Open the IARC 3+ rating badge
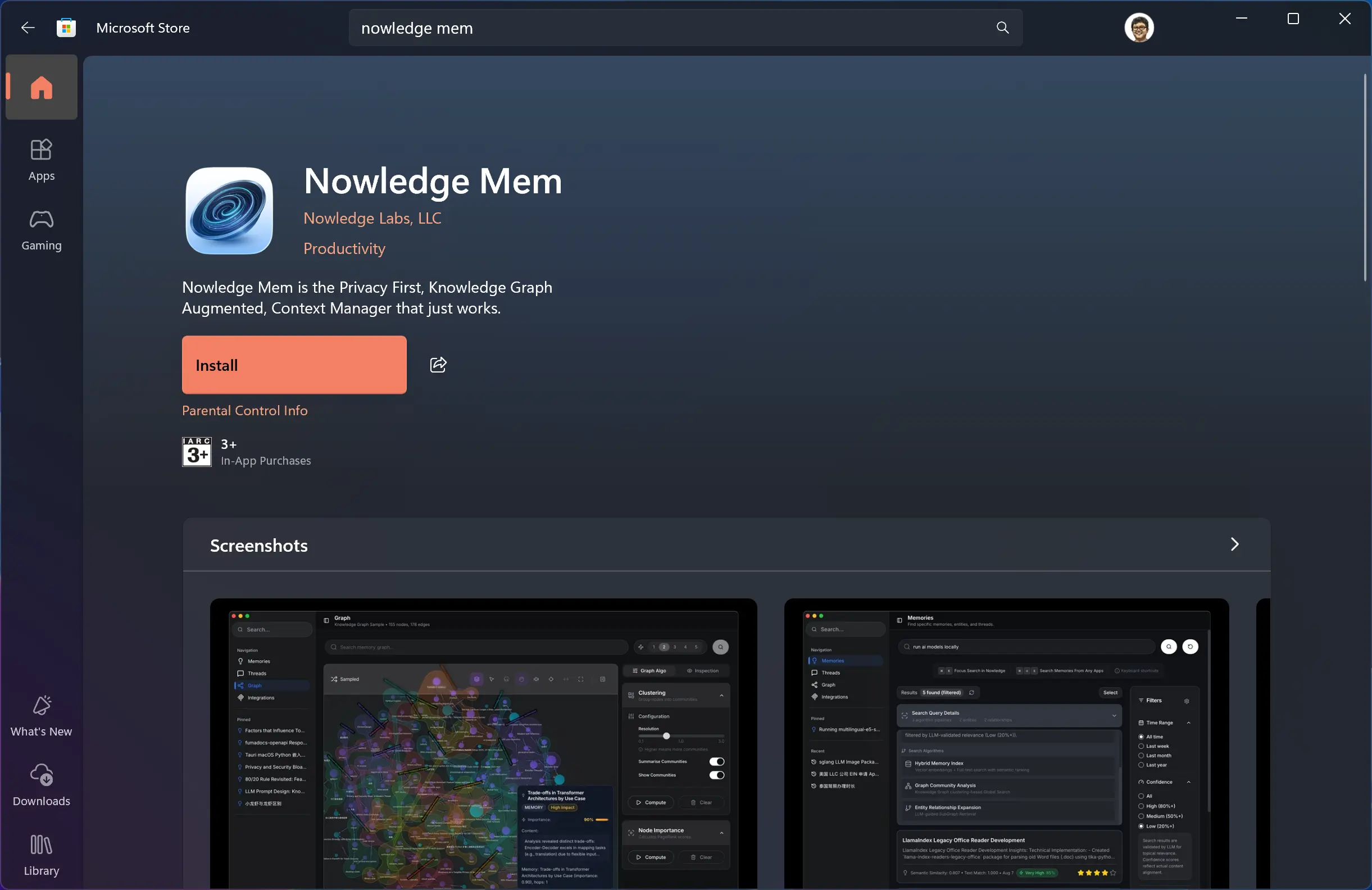The width and height of the screenshot is (1372, 890). pyautogui.click(x=197, y=452)
